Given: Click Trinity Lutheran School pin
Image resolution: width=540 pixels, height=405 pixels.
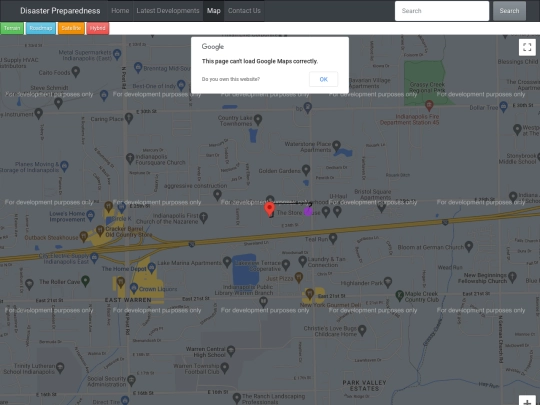Looking at the screenshot, I should tap(60, 367).
